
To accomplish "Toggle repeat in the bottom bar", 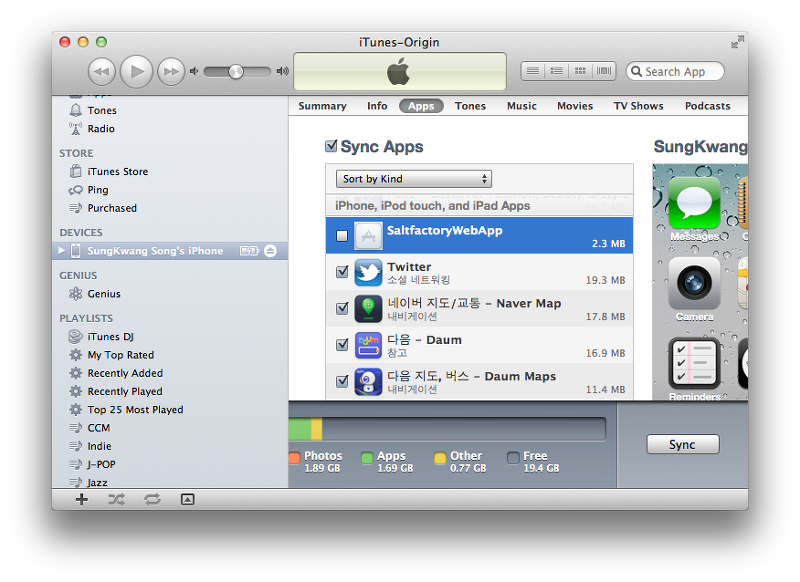I will click(x=152, y=499).
